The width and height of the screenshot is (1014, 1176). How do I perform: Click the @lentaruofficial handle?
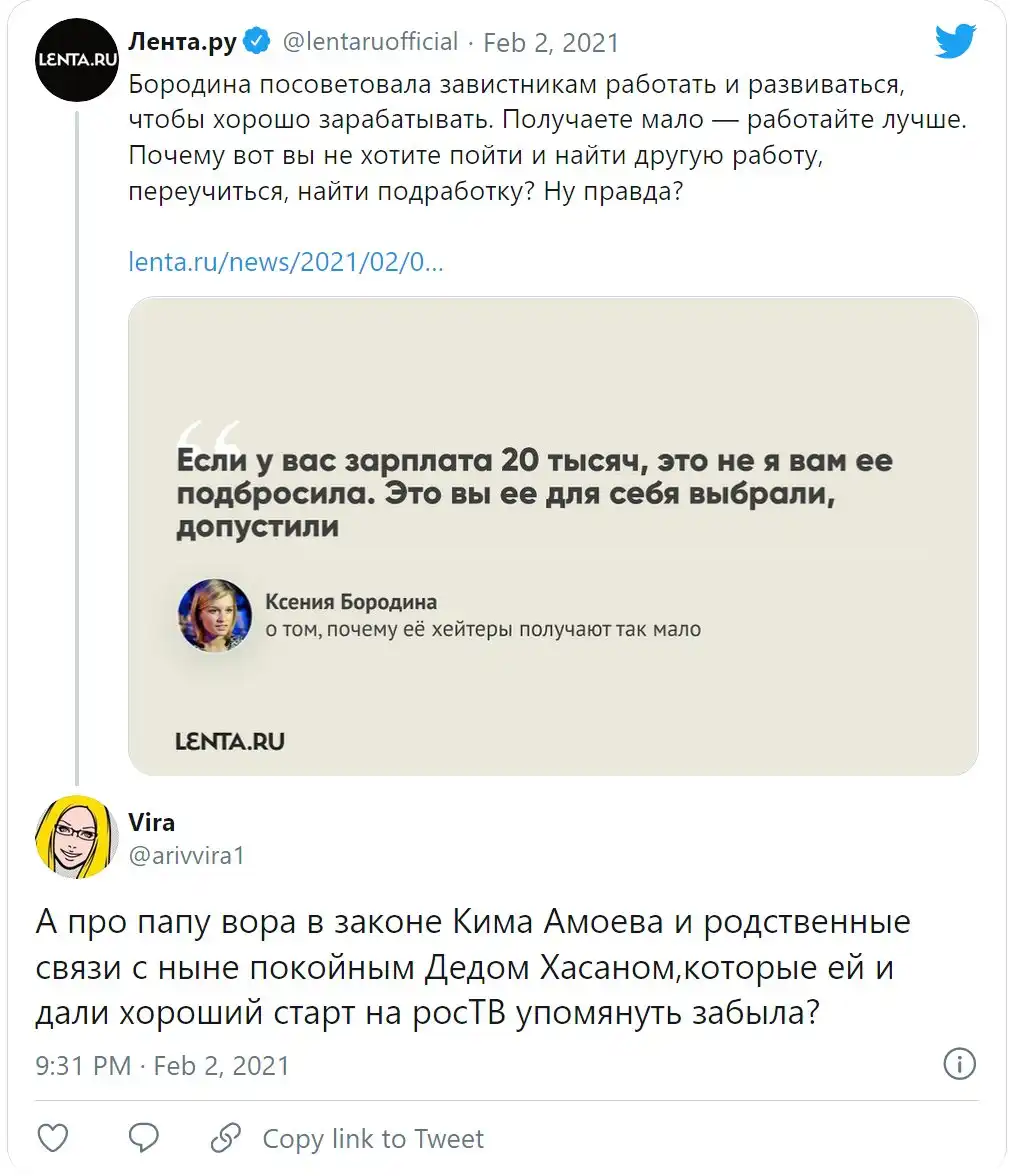coord(370,42)
